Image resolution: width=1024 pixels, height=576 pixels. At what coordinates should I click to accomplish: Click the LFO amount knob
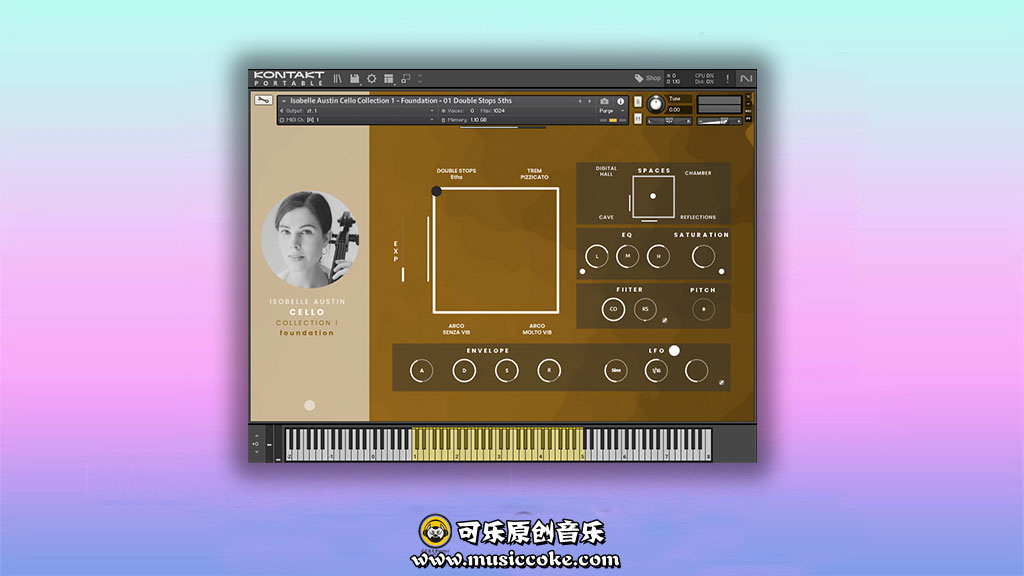click(x=697, y=371)
